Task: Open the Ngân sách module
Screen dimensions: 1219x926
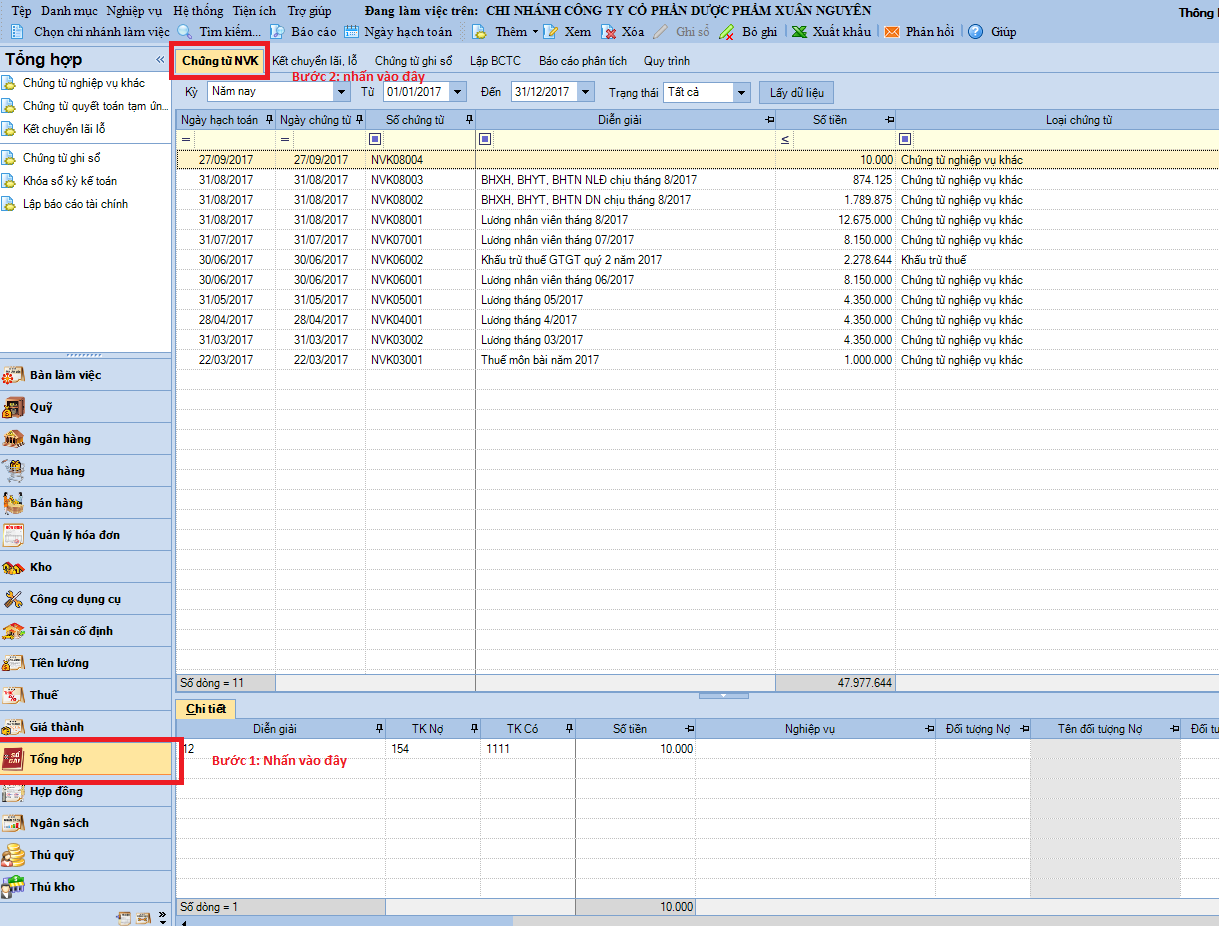Action: tap(86, 823)
